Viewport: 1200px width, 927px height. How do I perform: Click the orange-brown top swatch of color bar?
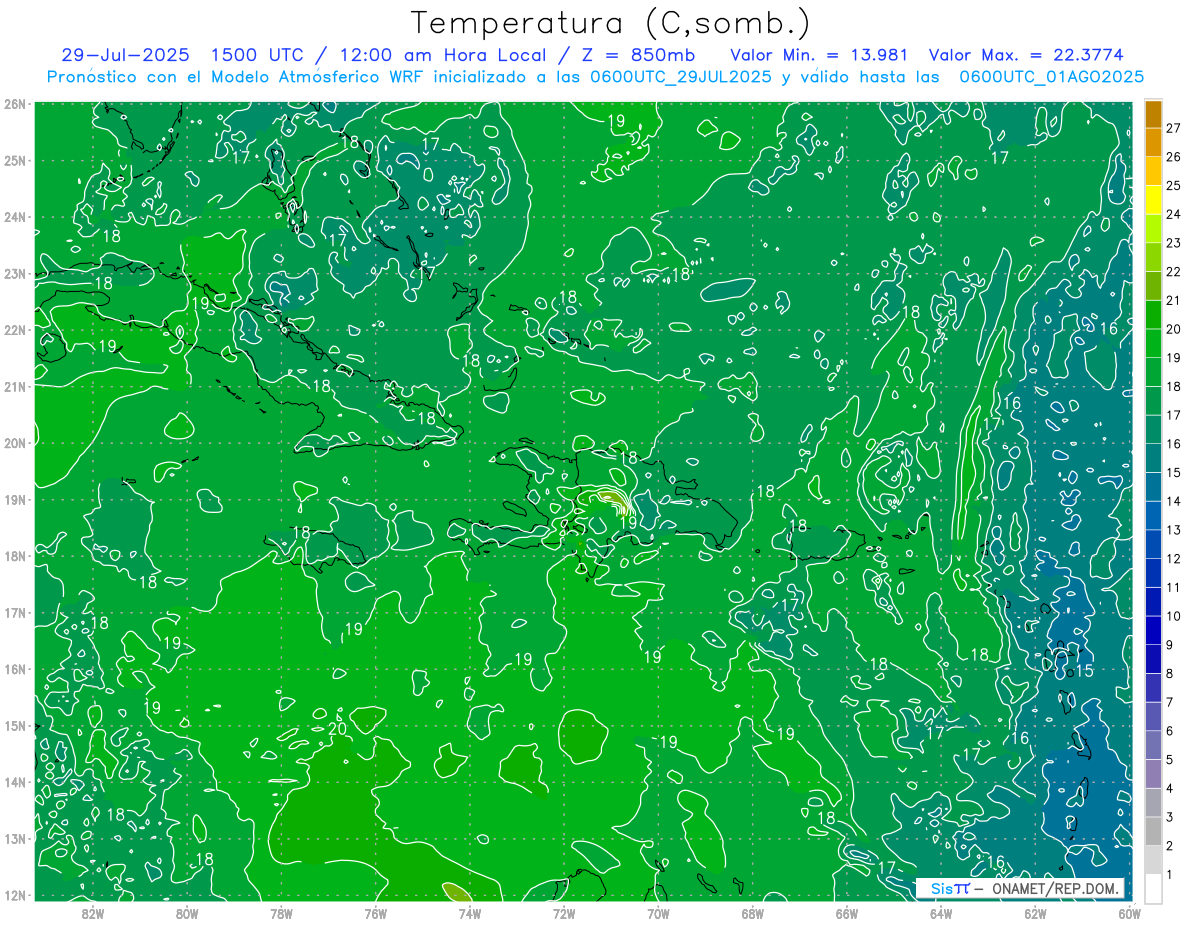tap(1153, 114)
